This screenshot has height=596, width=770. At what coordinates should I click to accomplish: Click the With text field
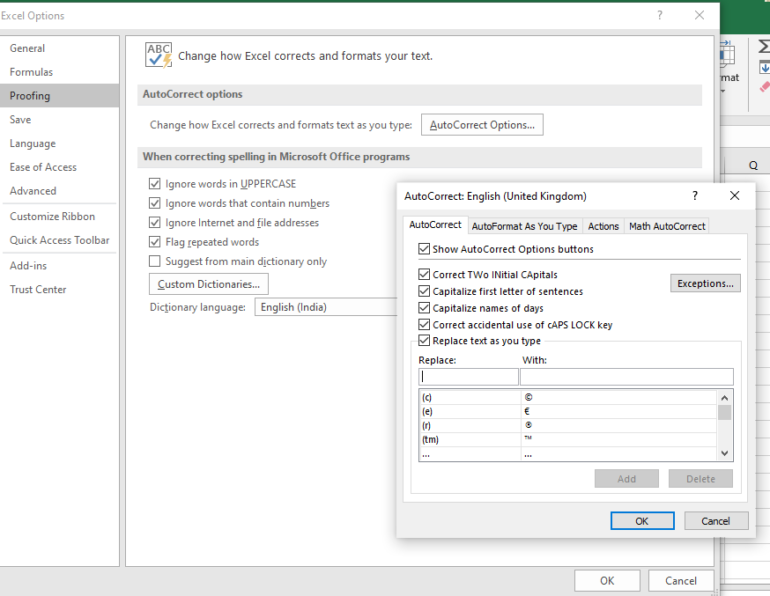click(627, 377)
